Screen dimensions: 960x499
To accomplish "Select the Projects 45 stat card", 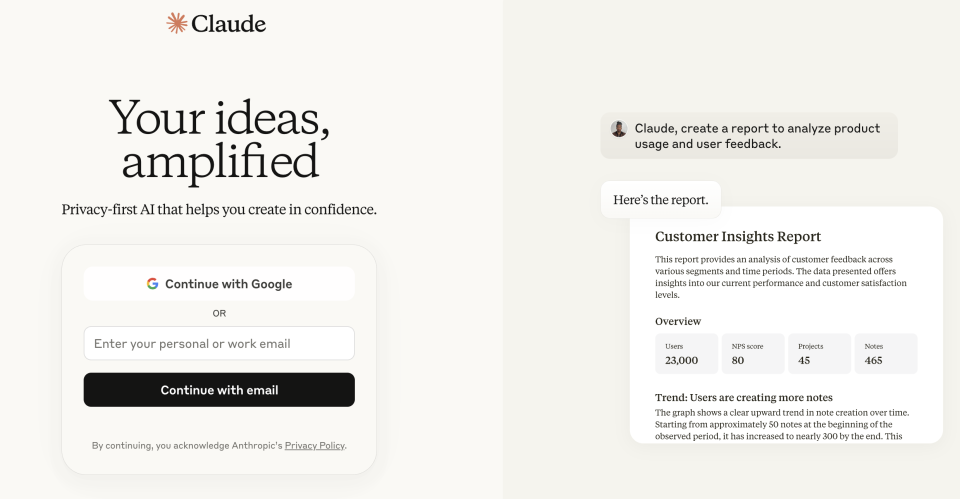I will [x=819, y=354].
